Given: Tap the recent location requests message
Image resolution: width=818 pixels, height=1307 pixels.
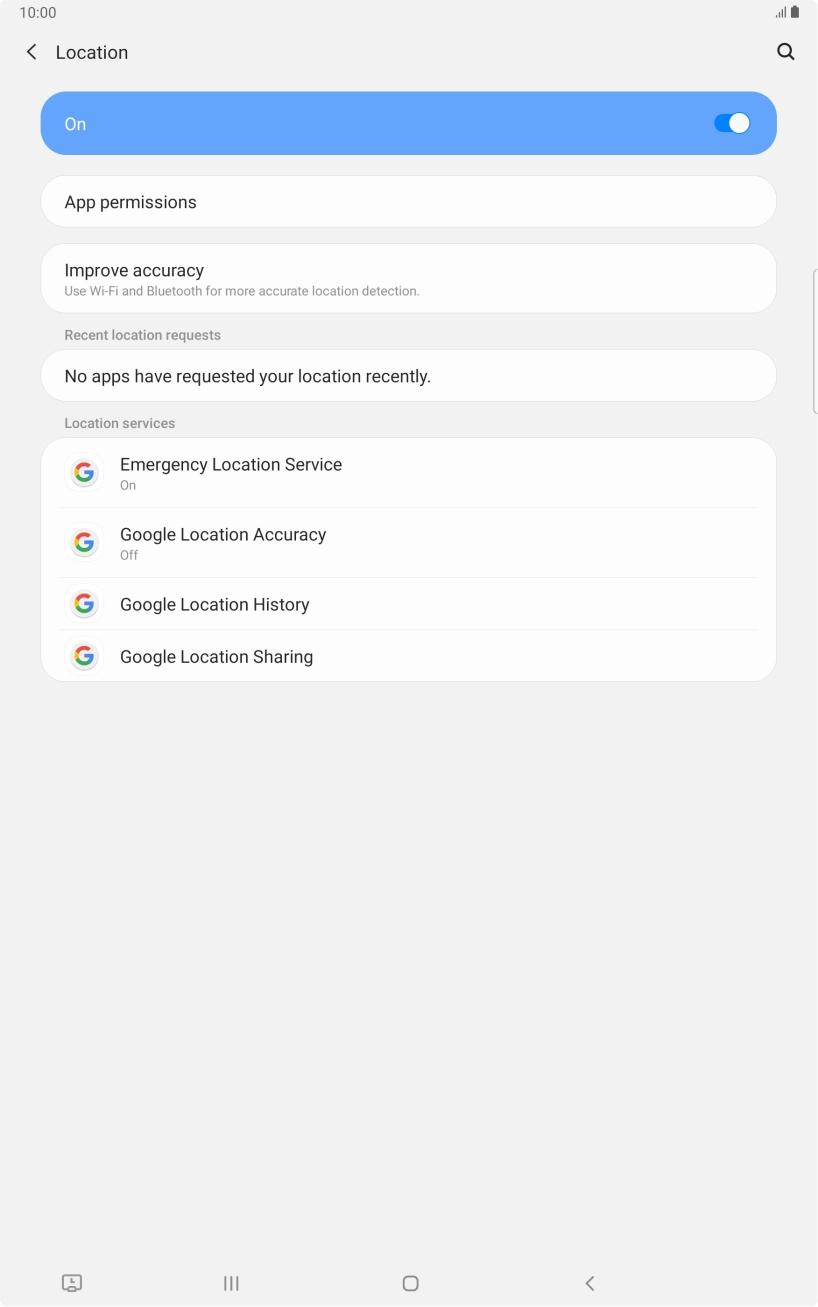Looking at the screenshot, I should pyautogui.click(x=408, y=375).
